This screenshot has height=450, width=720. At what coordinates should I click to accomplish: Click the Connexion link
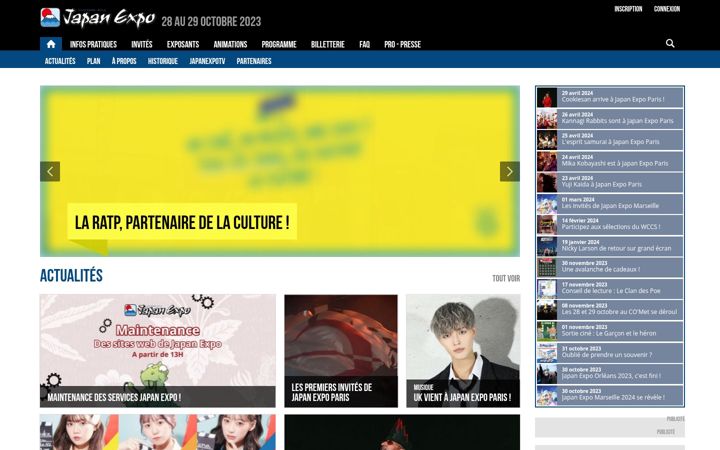point(667,9)
